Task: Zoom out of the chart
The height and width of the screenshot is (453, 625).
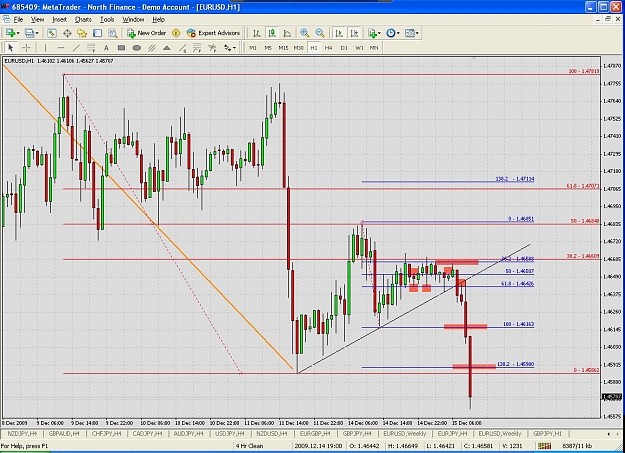Action: [x=320, y=33]
